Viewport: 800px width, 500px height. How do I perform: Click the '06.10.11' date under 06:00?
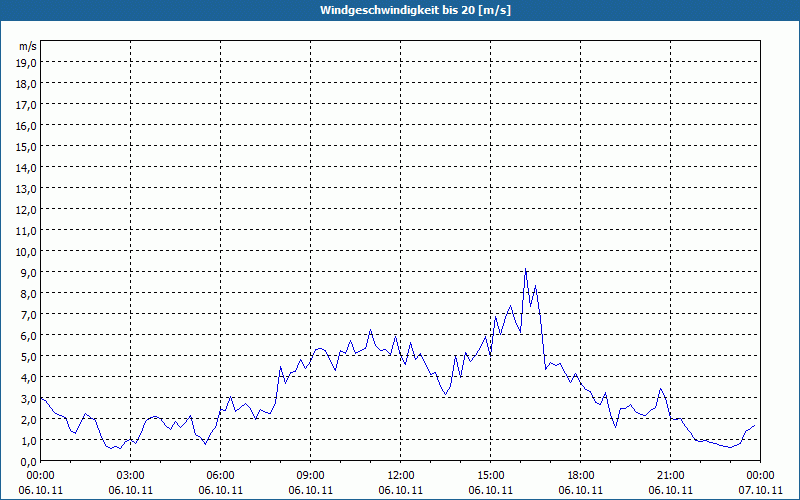tap(220, 490)
